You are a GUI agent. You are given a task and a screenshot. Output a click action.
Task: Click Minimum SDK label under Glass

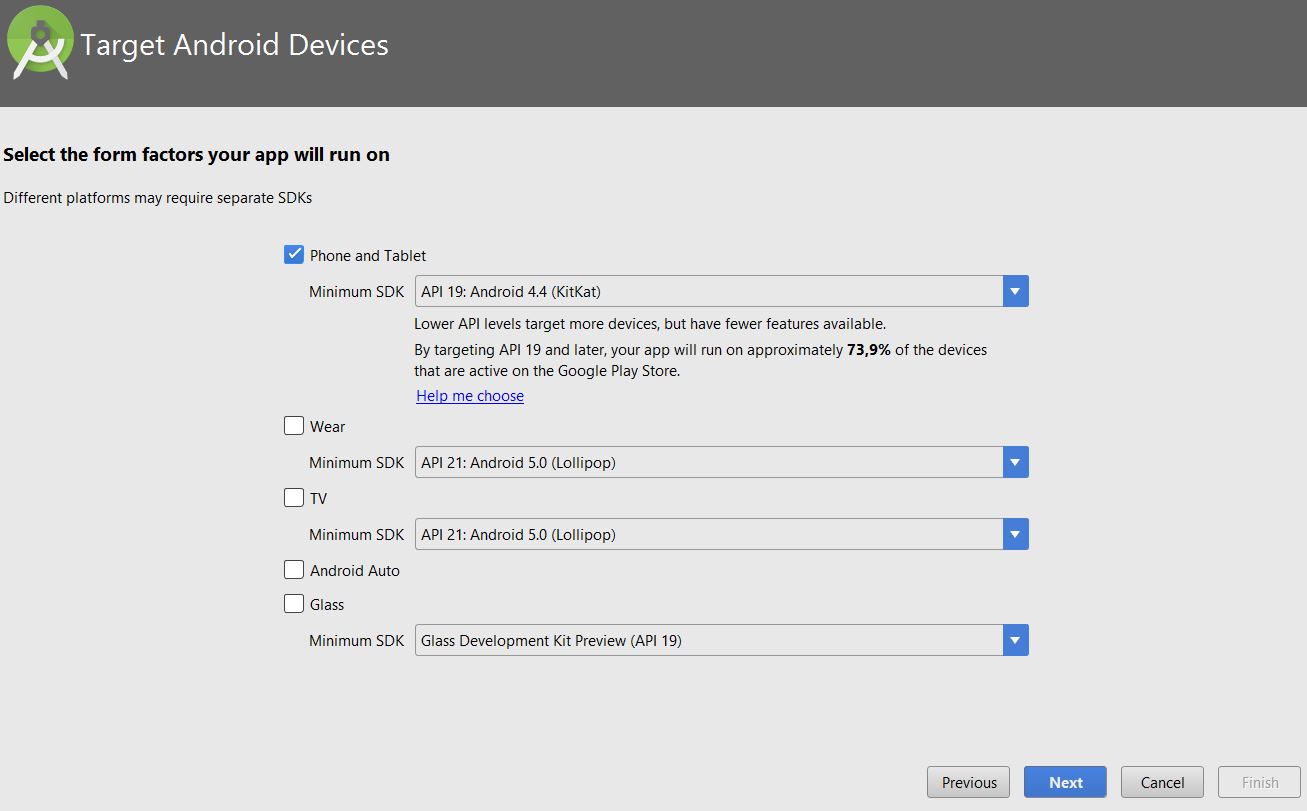[x=356, y=641]
